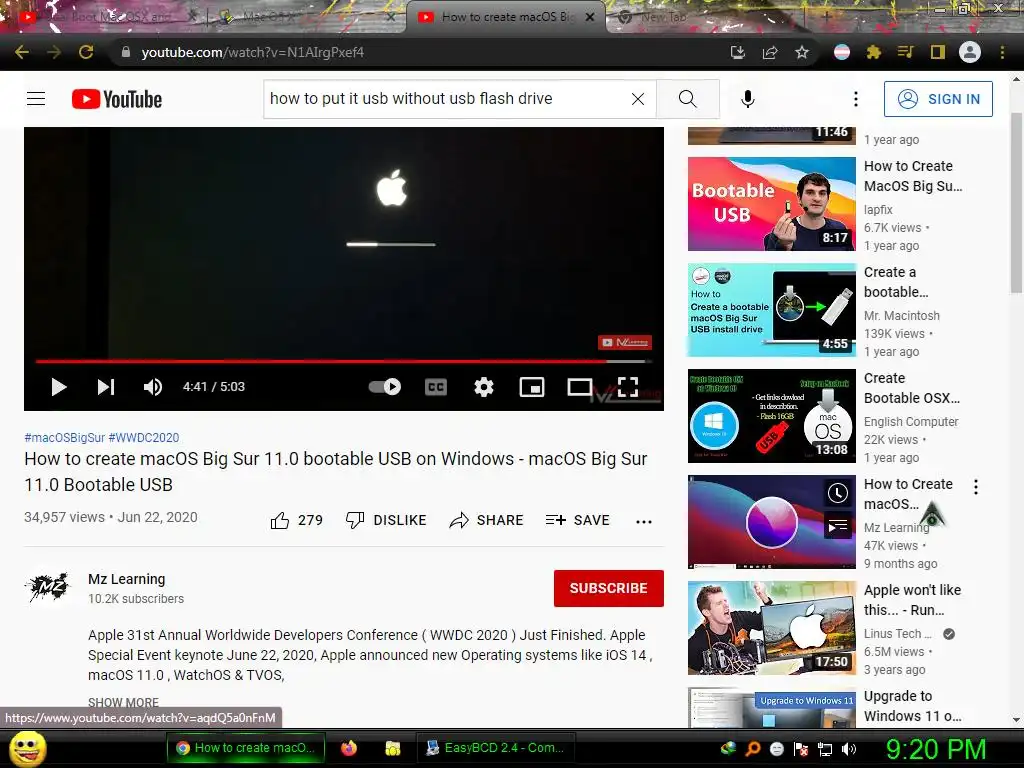Image resolution: width=1024 pixels, height=768 pixels.
Task: Open the Chrome taskbar item
Action: (x=245, y=748)
